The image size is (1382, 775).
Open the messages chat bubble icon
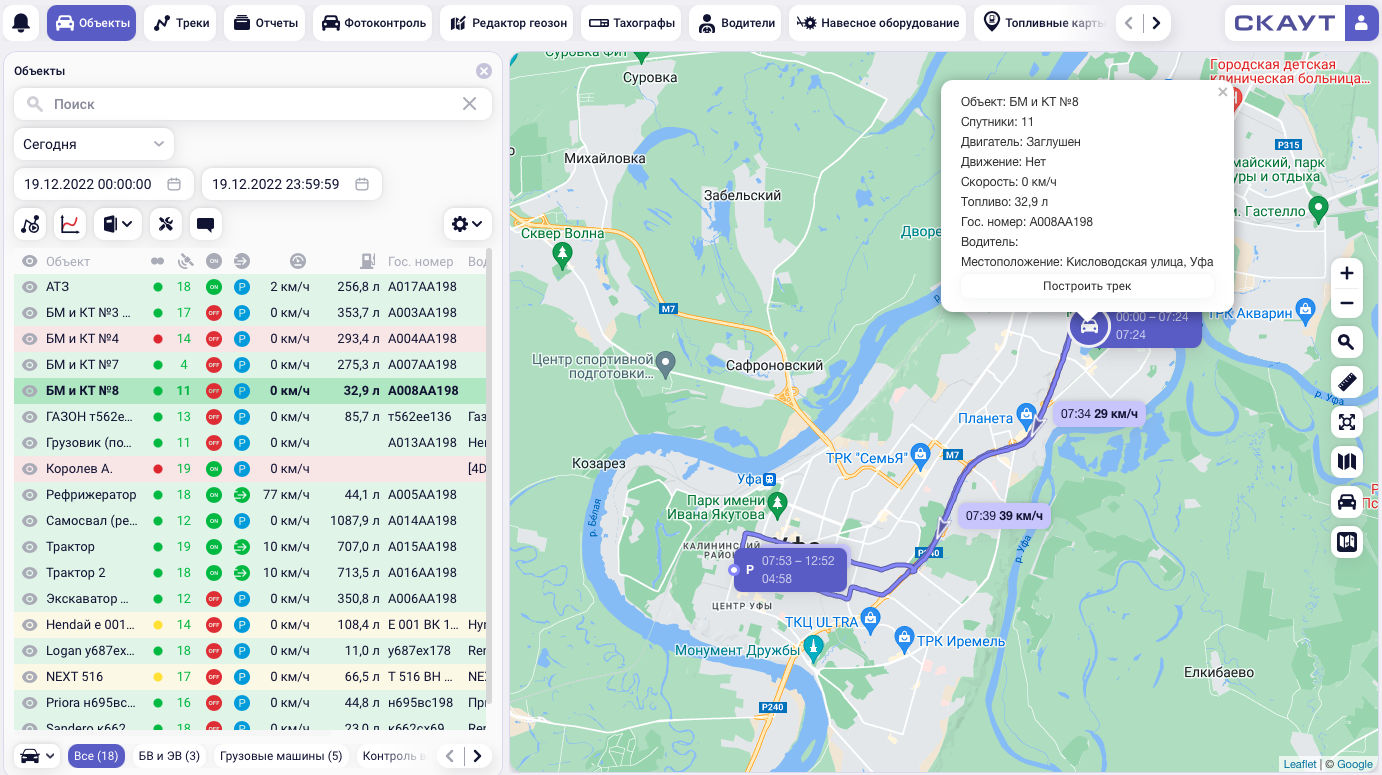point(205,224)
